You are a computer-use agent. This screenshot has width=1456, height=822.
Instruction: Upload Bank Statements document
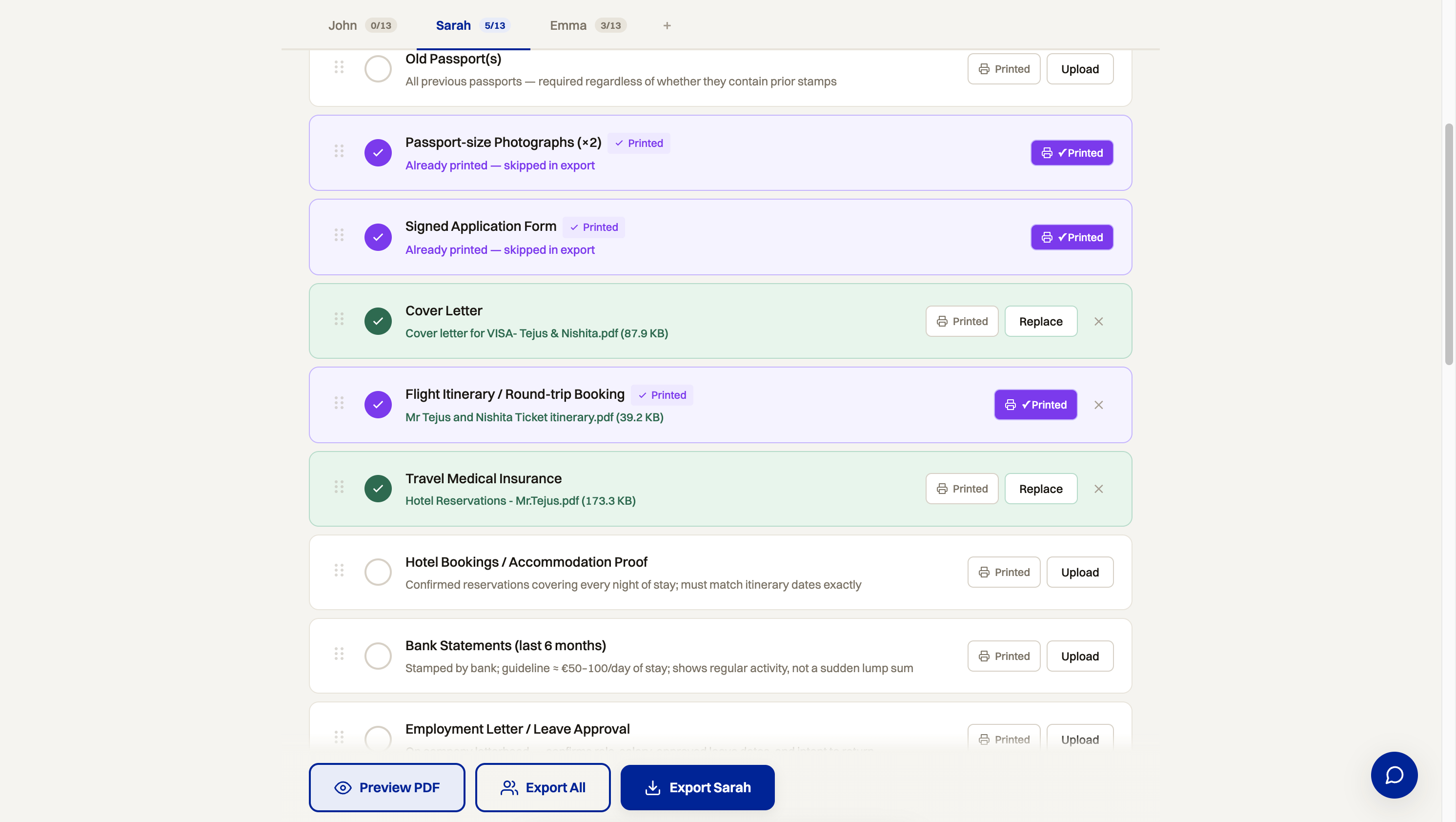[1080, 656]
